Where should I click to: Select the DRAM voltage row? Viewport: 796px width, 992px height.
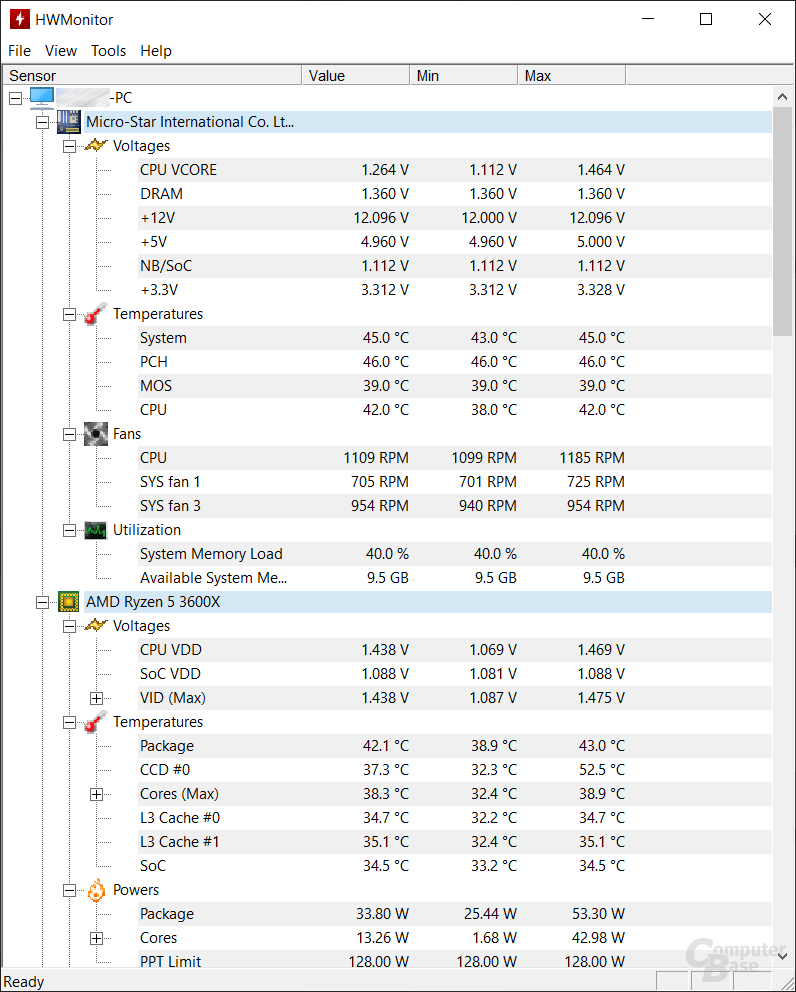(455, 194)
